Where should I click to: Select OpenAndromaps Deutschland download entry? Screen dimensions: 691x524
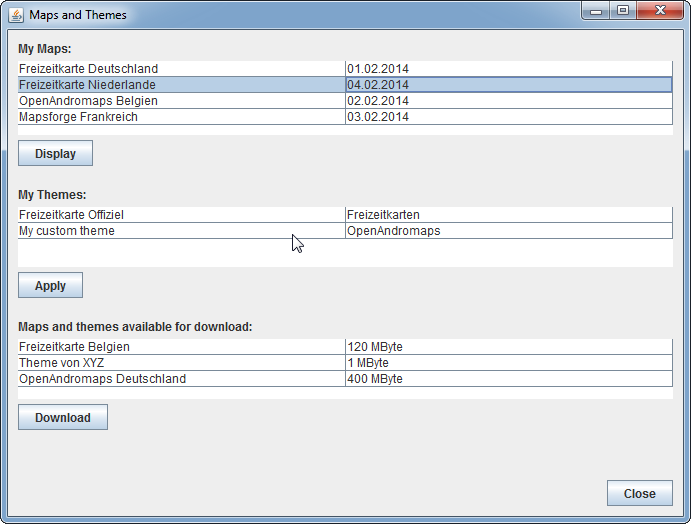(102, 379)
